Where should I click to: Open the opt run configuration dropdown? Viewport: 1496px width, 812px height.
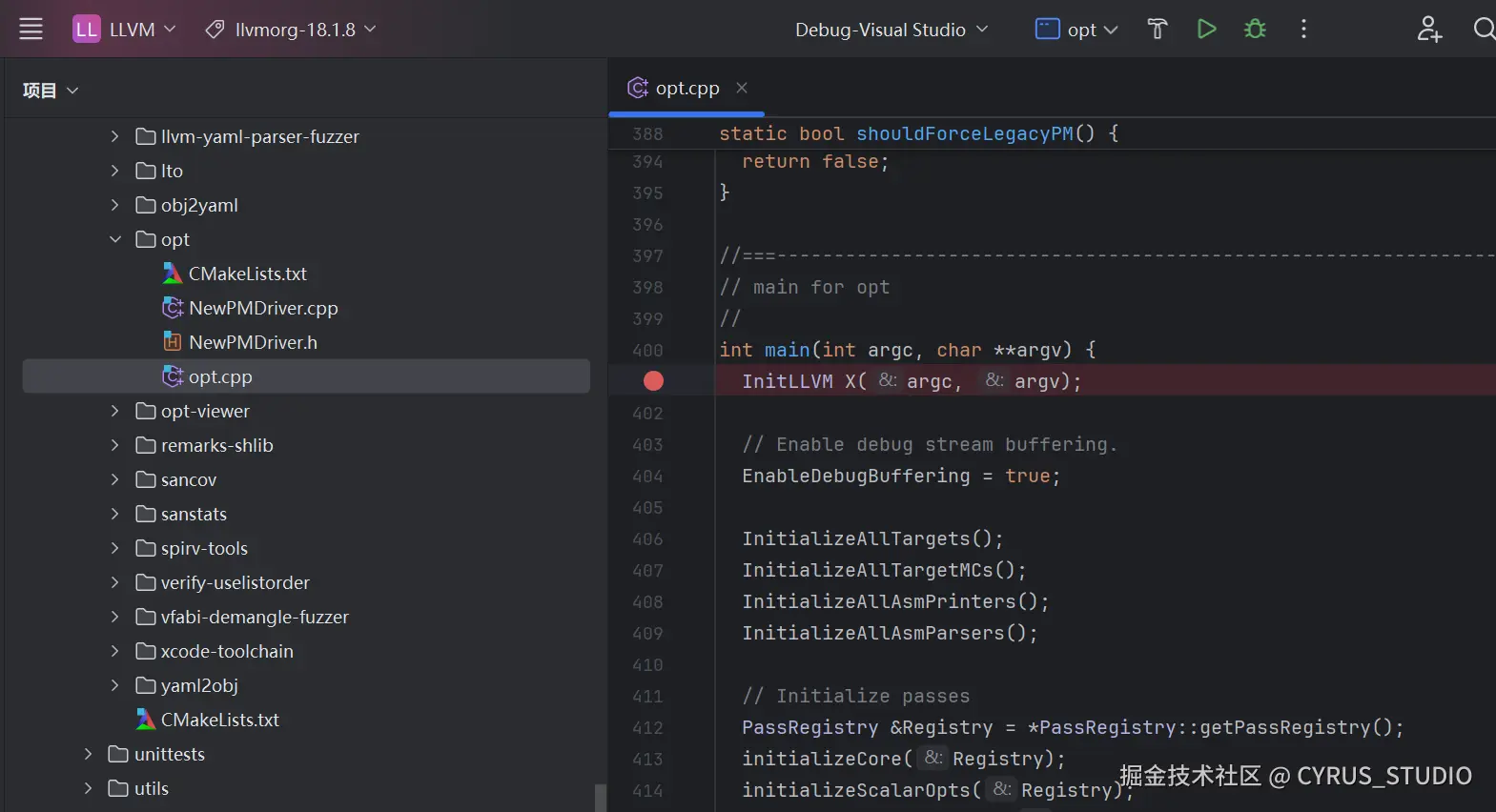point(1076,30)
